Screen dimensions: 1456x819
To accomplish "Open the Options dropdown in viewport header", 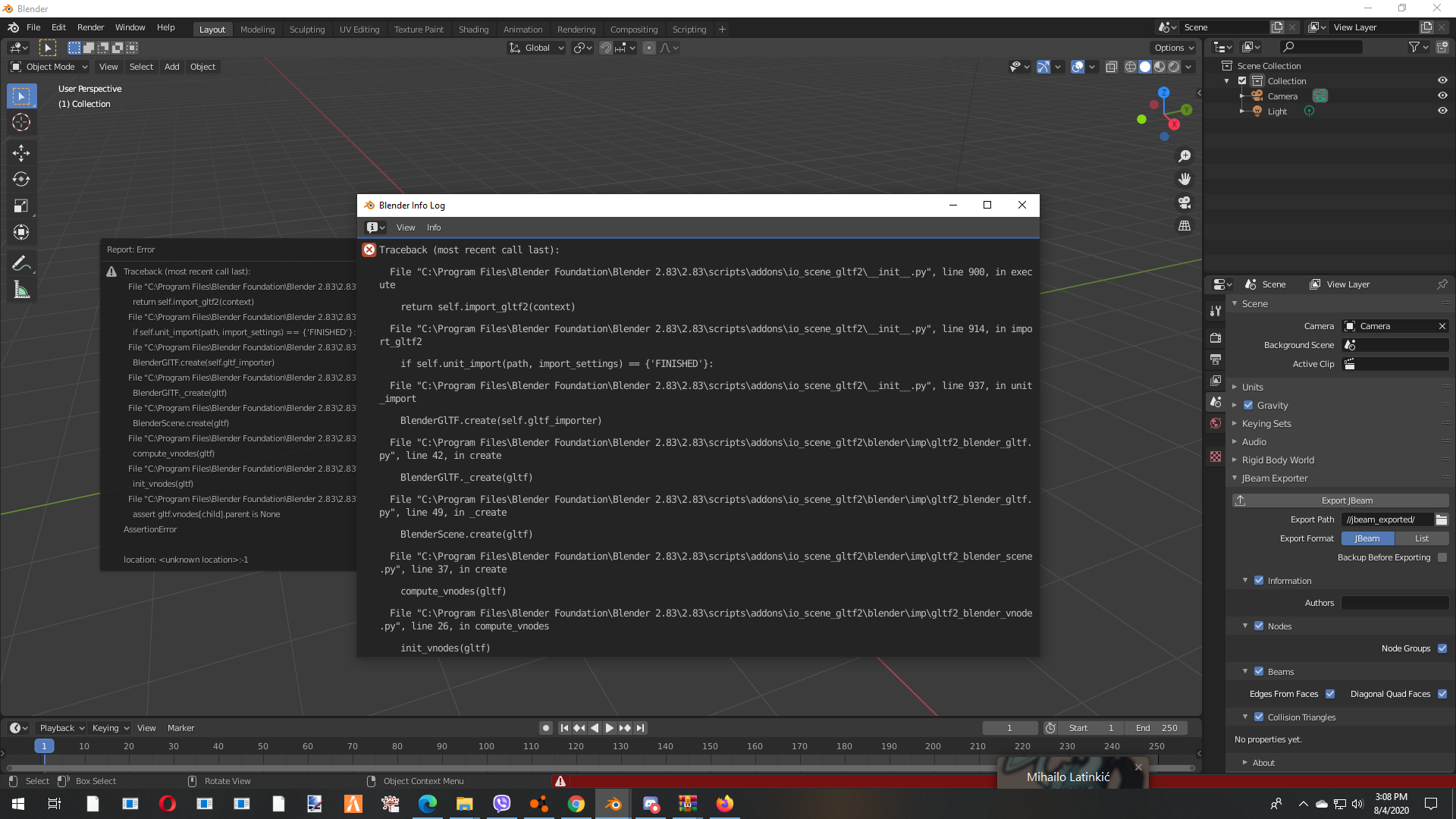I will pyautogui.click(x=1174, y=48).
